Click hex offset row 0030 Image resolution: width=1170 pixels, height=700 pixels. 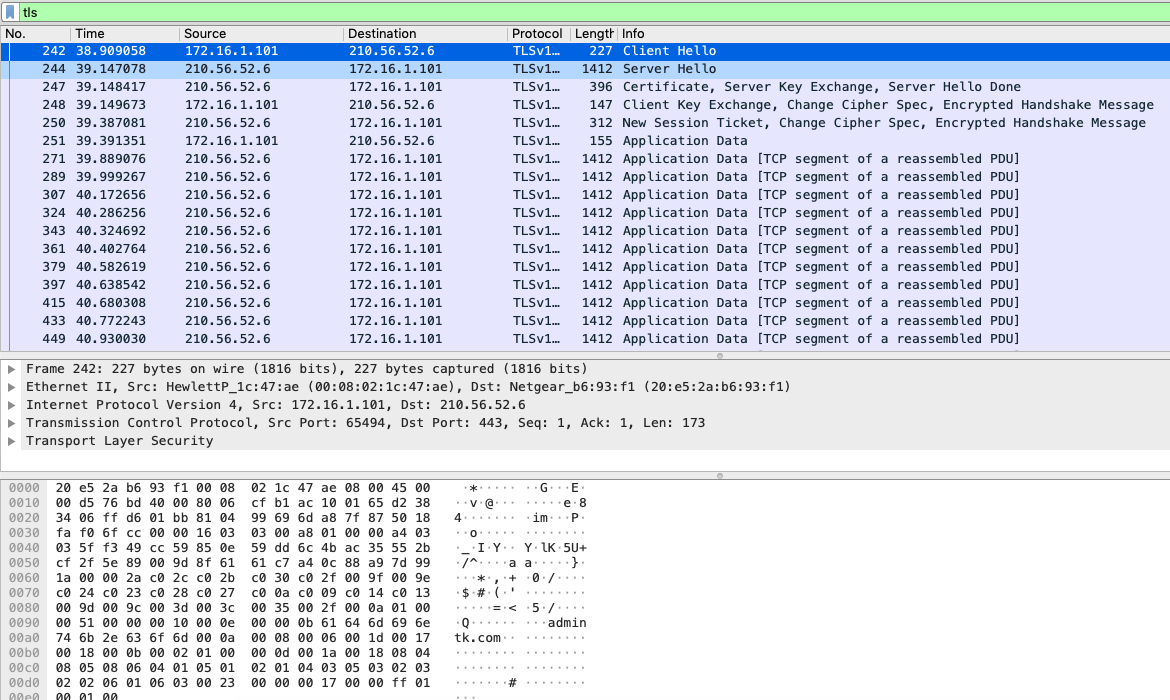click(24, 533)
